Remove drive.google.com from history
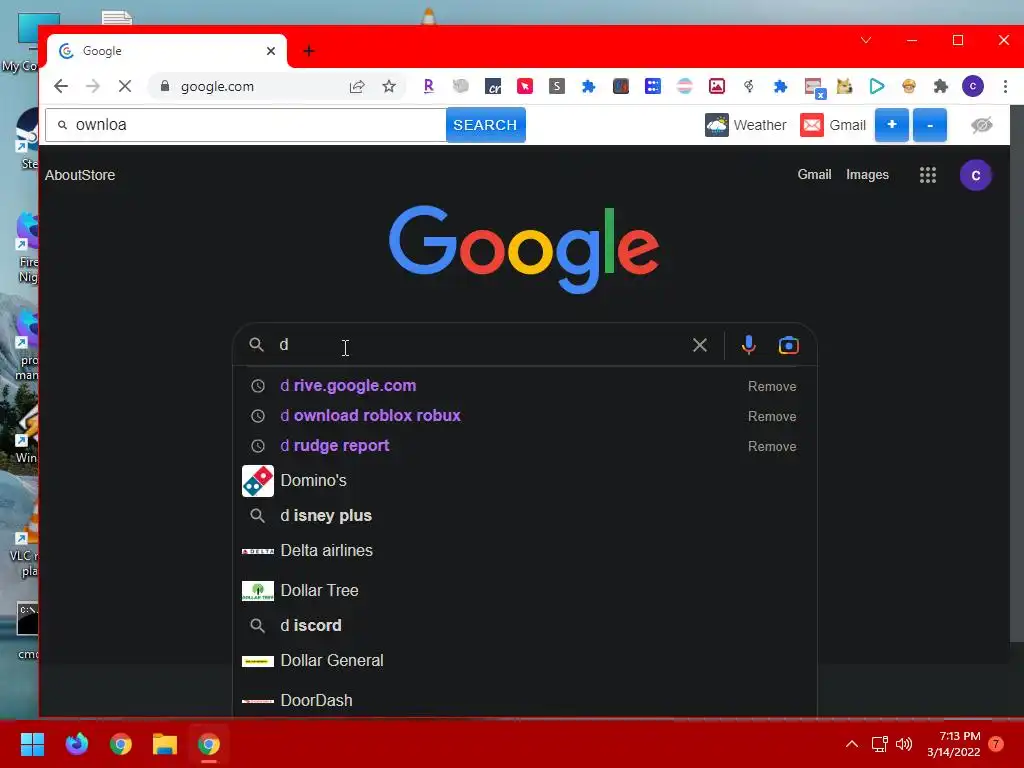The width and height of the screenshot is (1024, 768). [x=772, y=387]
